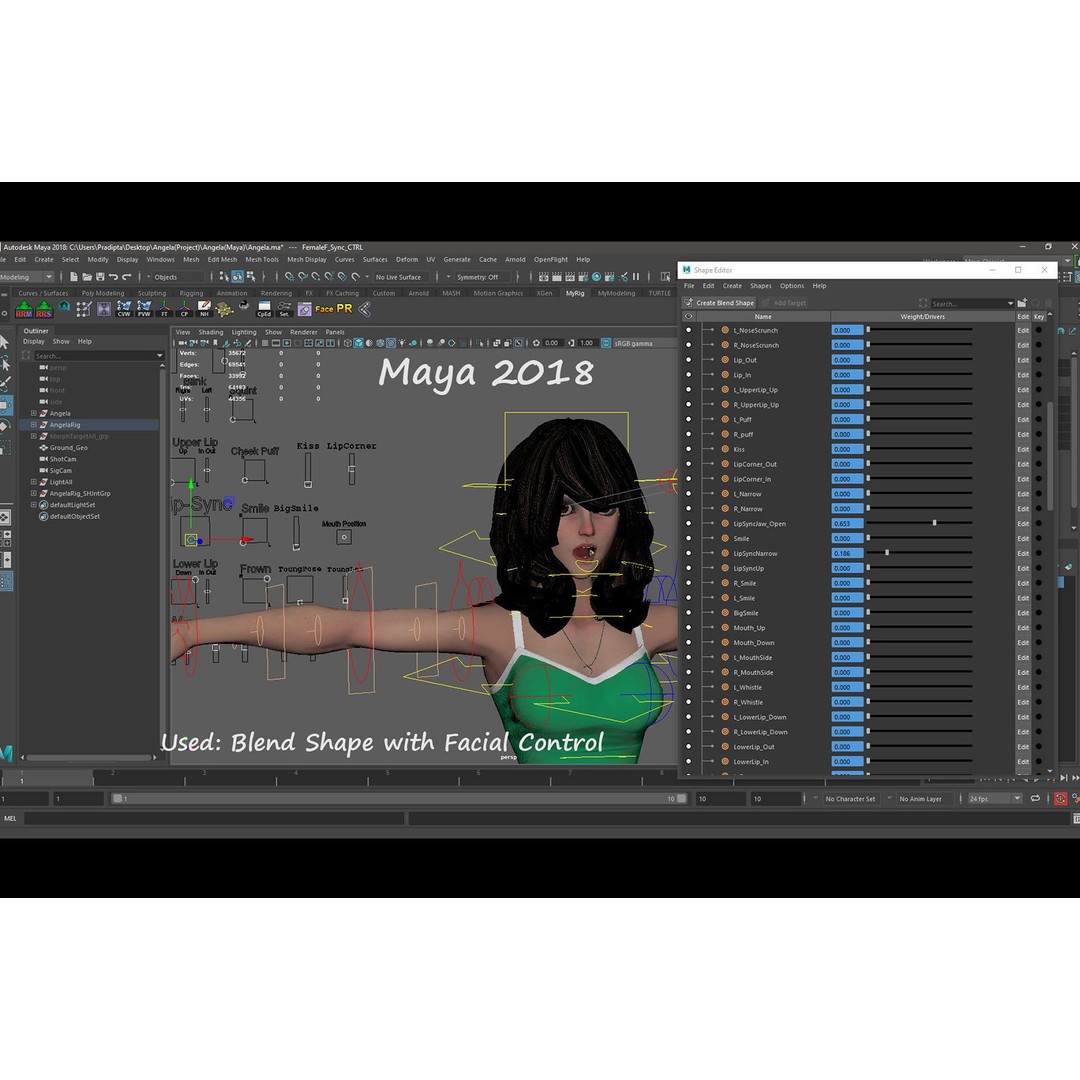Expand the AngelaRig node in Outliner
Image resolution: width=1080 pixels, height=1080 pixels.
coord(33,425)
